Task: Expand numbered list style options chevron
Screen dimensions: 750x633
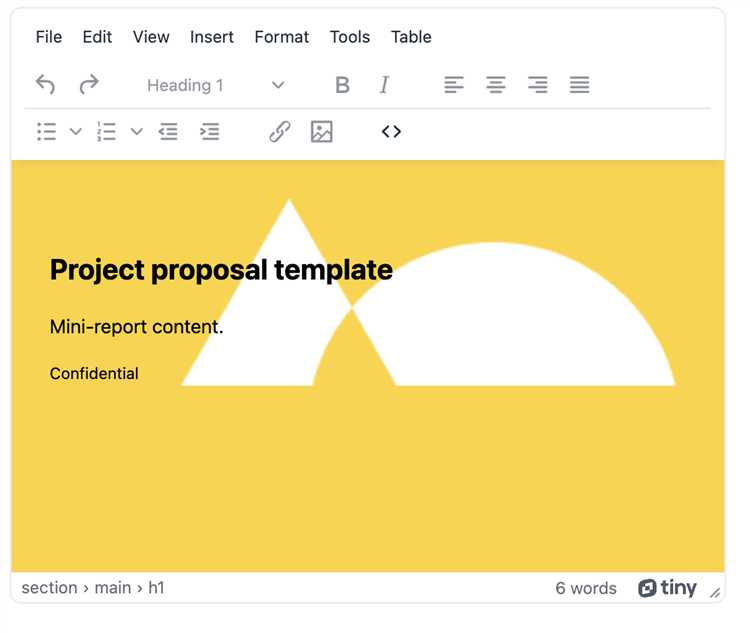Action: pyautogui.click(x=137, y=131)
